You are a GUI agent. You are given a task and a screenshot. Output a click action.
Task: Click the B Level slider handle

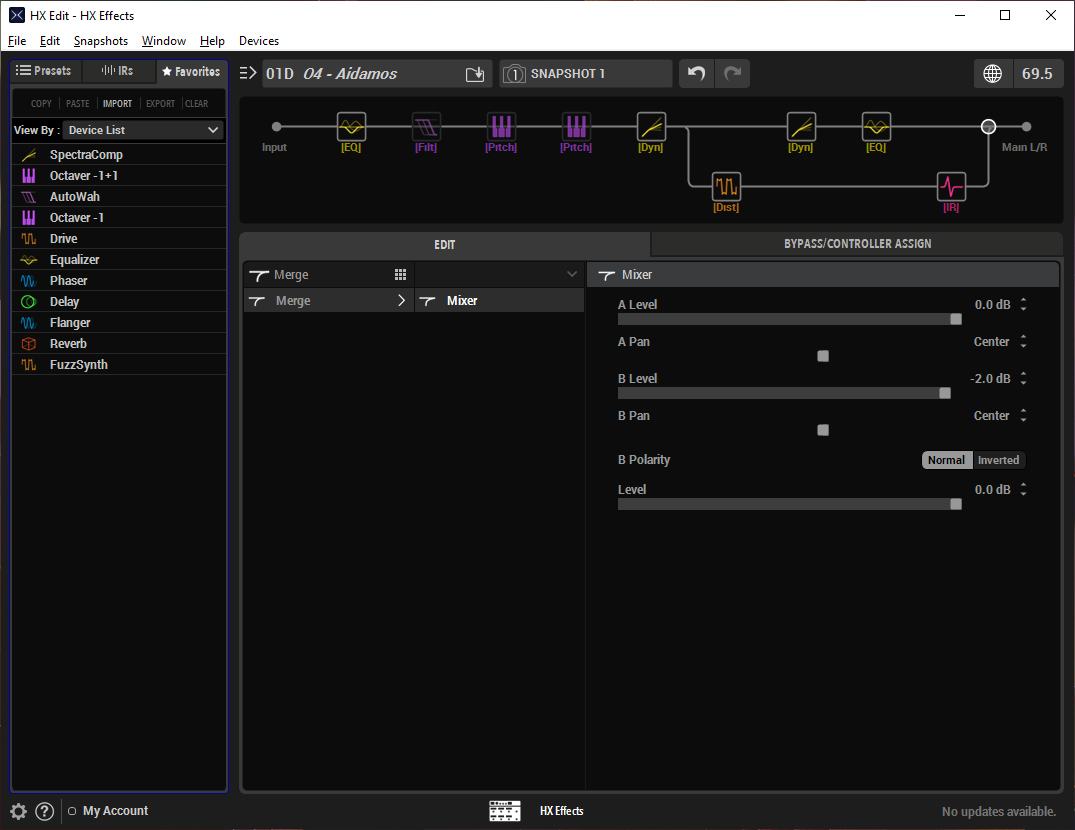click(945, 393)
